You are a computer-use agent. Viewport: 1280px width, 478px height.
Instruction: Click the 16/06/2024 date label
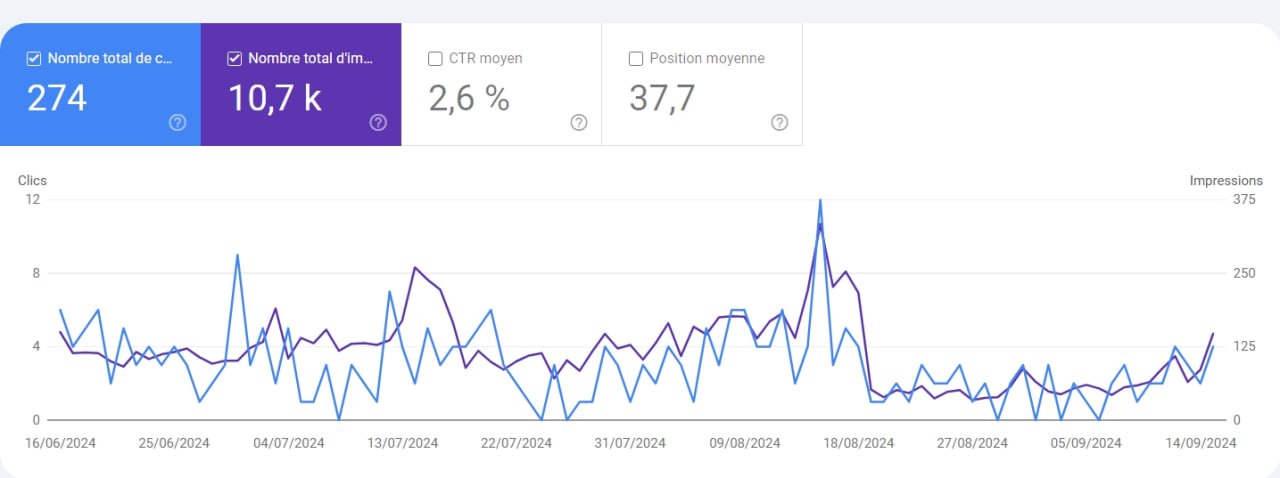(x=61, y=443)
